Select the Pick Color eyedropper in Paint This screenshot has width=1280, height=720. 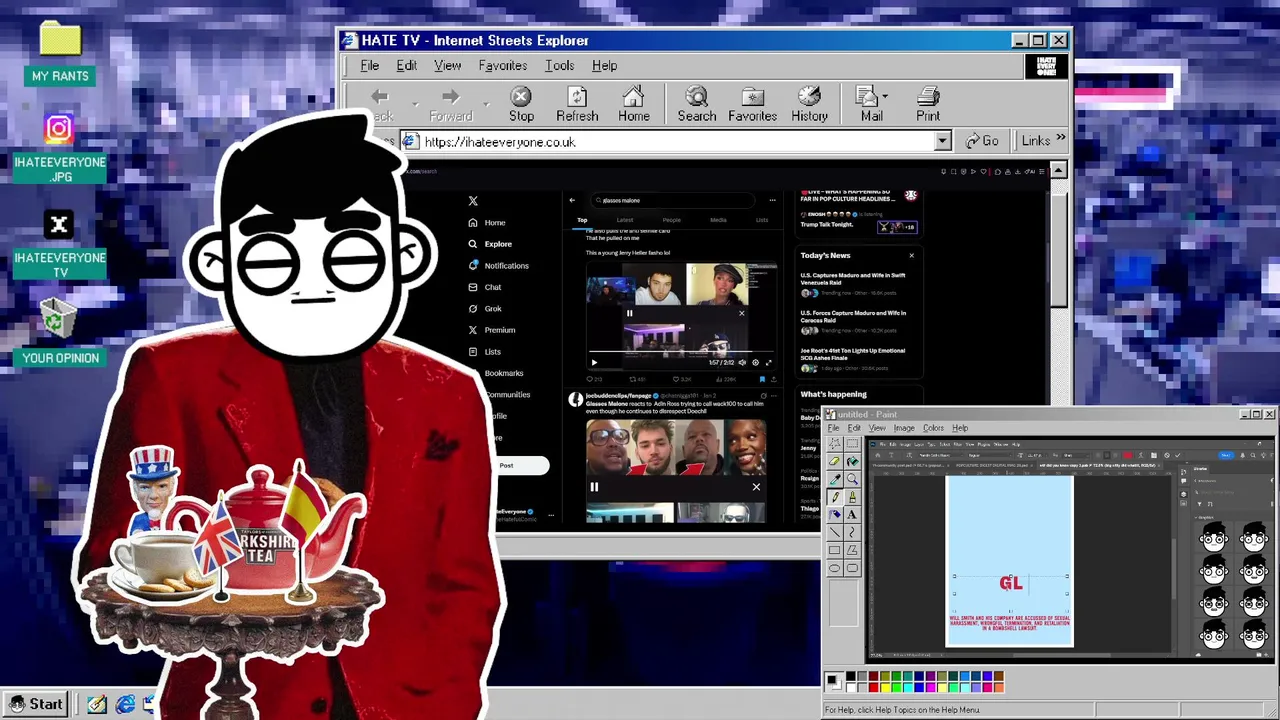click(834, 479)
